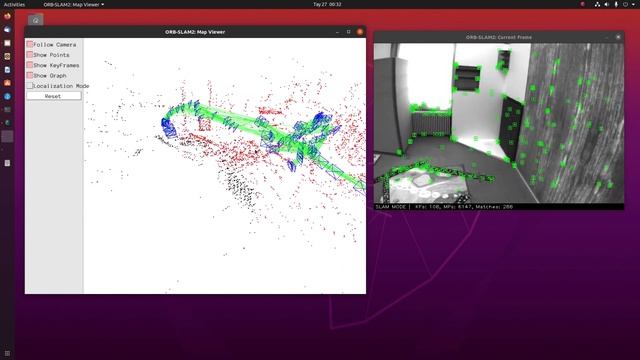
Task: Click the Map Viewer title bar text
Action: click(195, 32)
